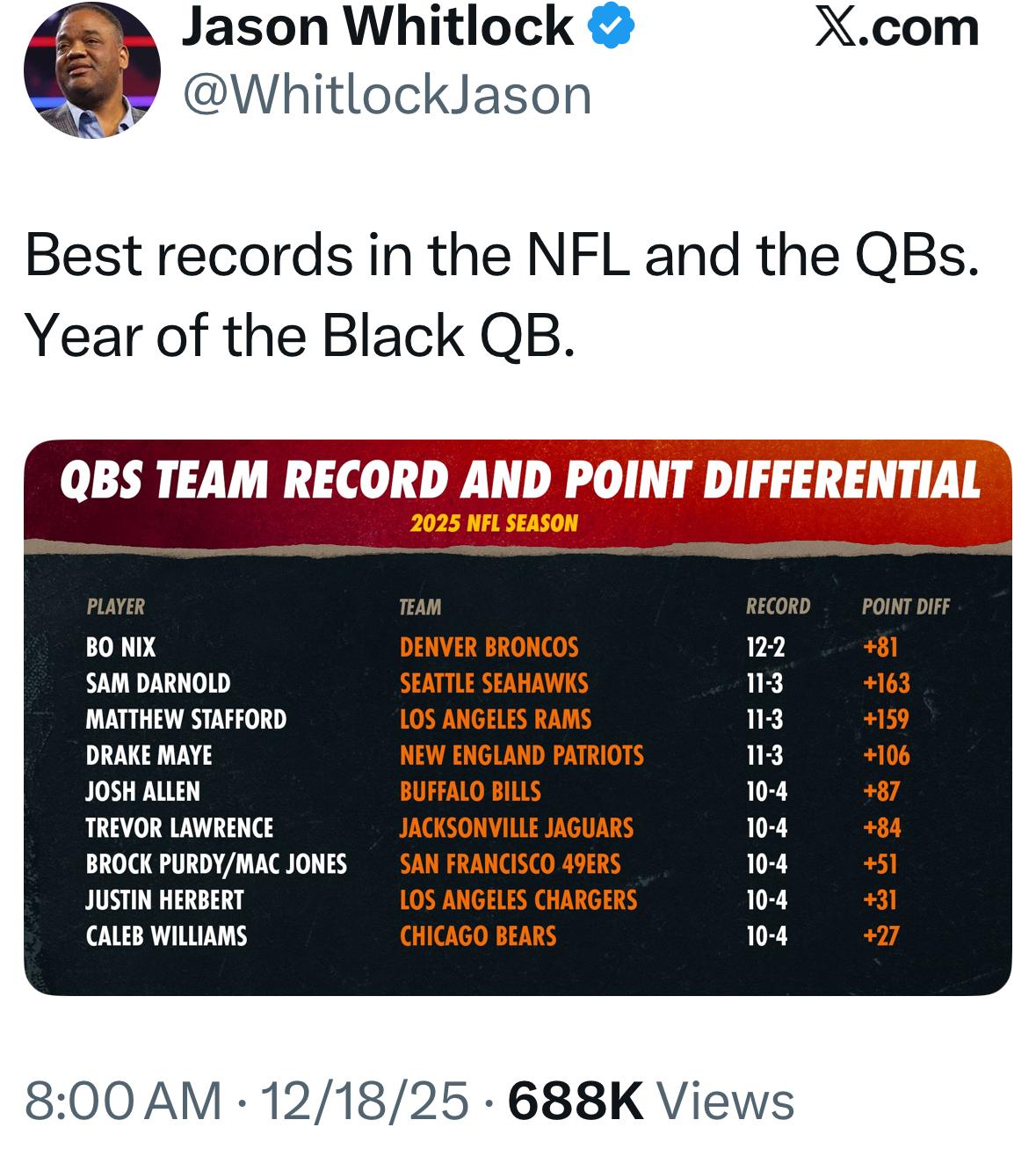
Task: Click the X.com logo
Action: click(897, 28)
